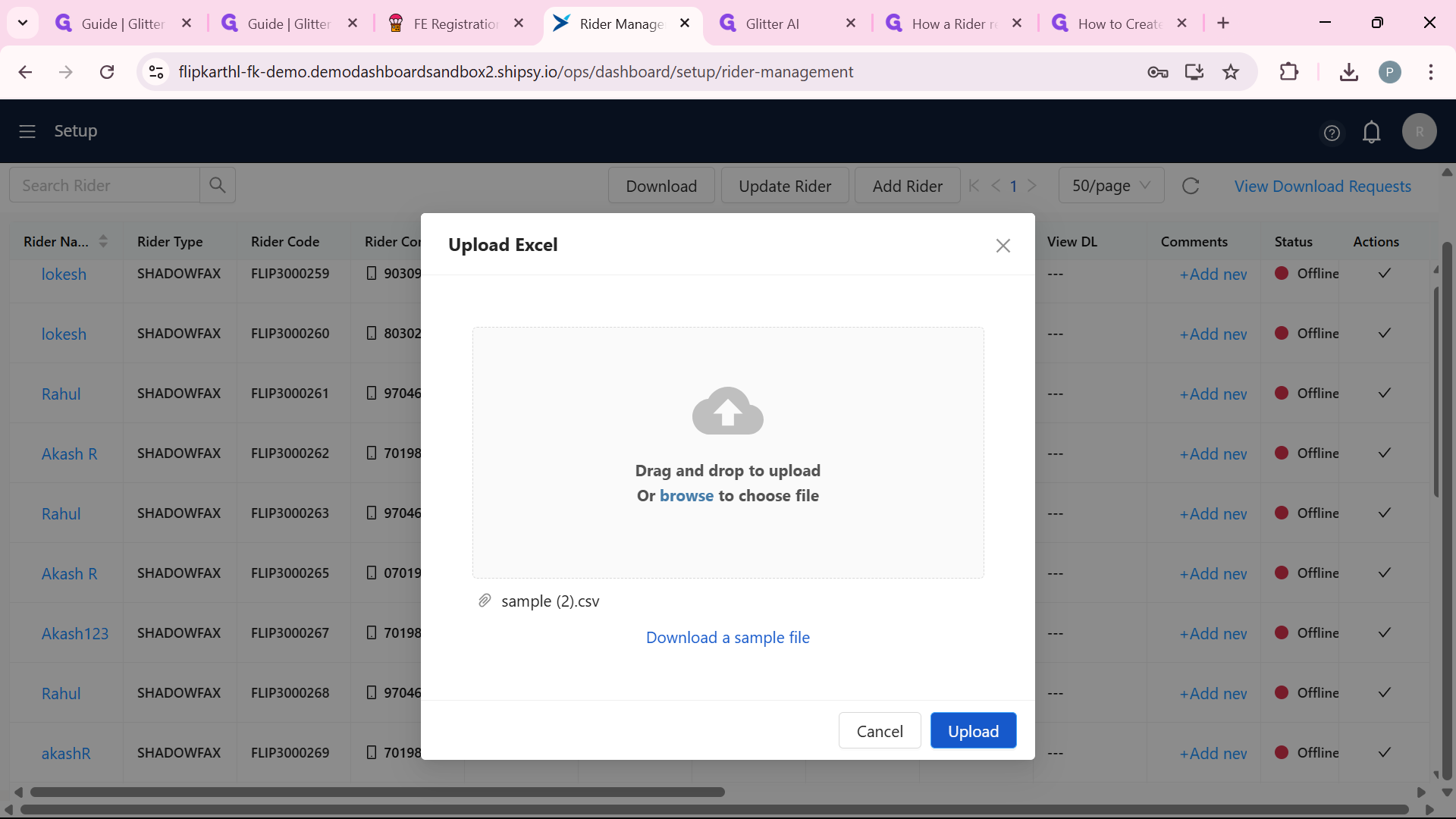The width and height of the screenshot is (1456, 819).
Task: Go to next page arrow
Action: tap(1031, 185)
